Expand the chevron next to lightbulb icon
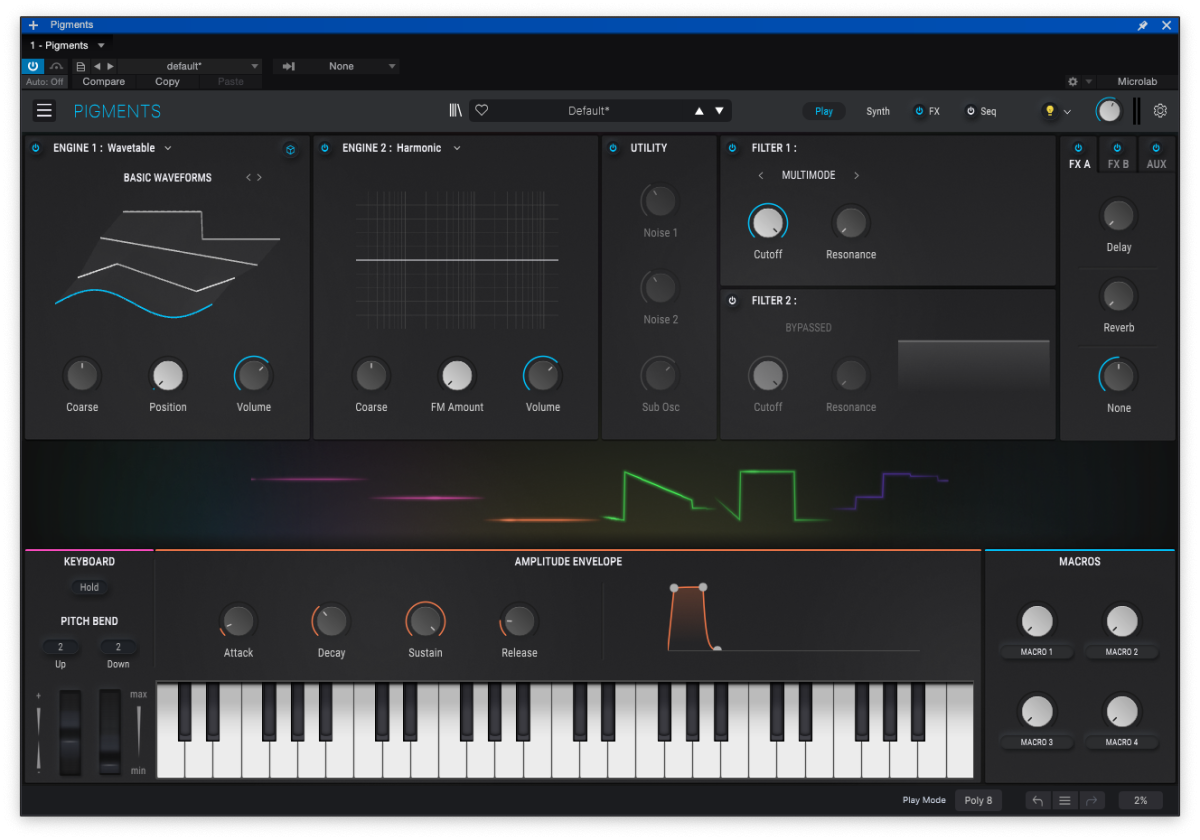Image resolution: width=1200 pixels, height=840 pixels. click(1067, 111)
